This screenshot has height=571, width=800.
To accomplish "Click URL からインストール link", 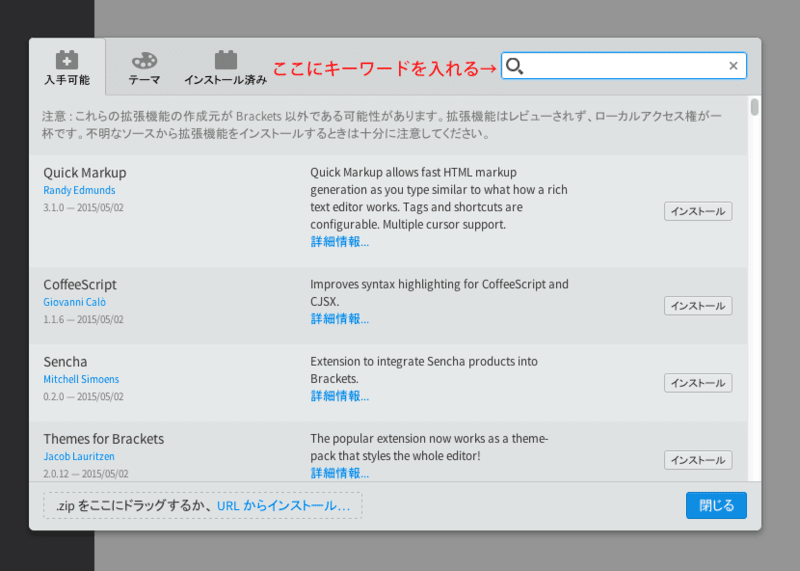I will point(284,506).
